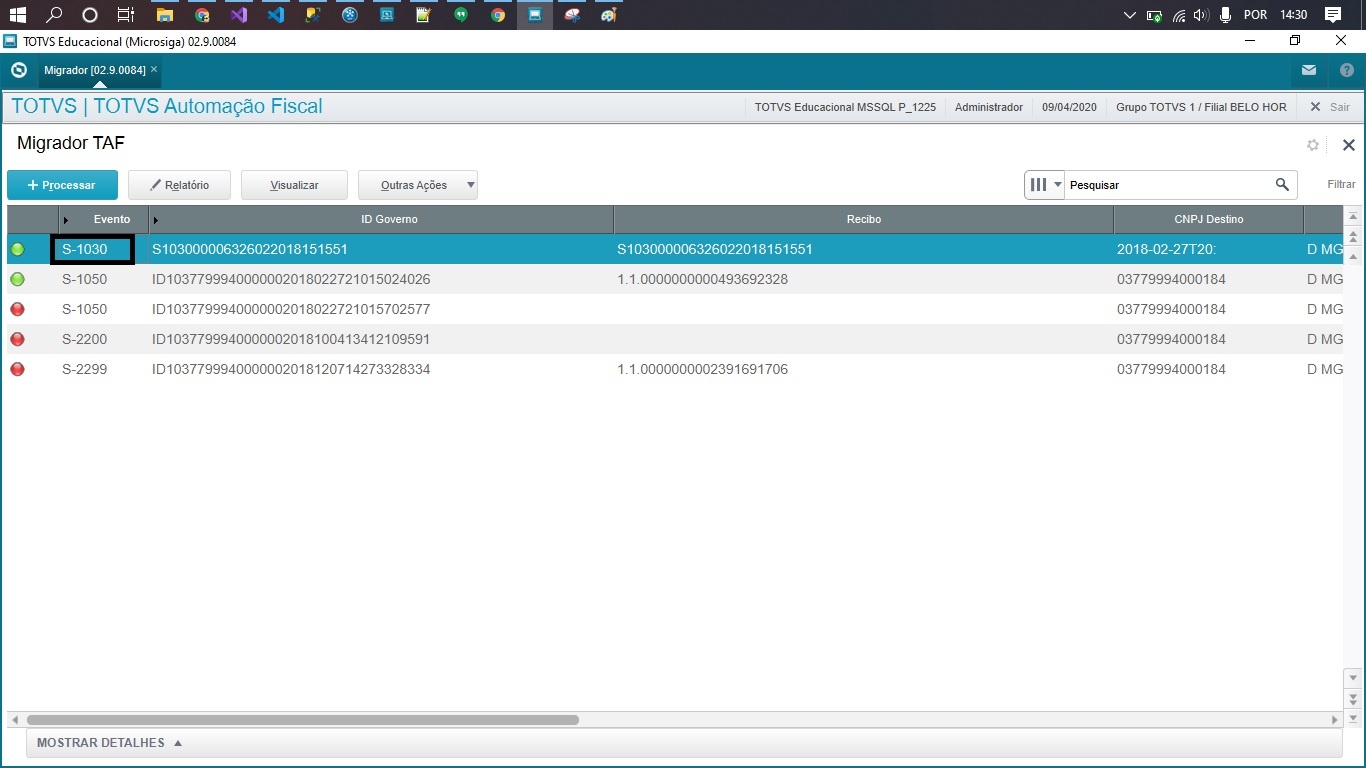Switch to purple Visual Studio in the taskbar
Image resolution: width=1366 pixels, height=768 pixels.
(238, 15)
